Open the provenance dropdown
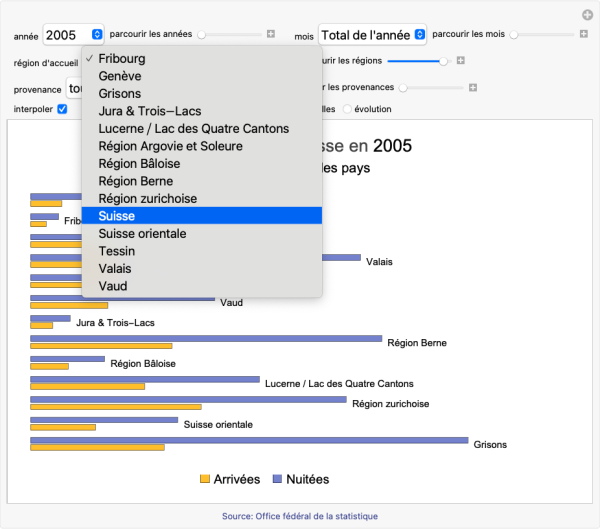Screen dimensions: 600x529 coord(74,88)
